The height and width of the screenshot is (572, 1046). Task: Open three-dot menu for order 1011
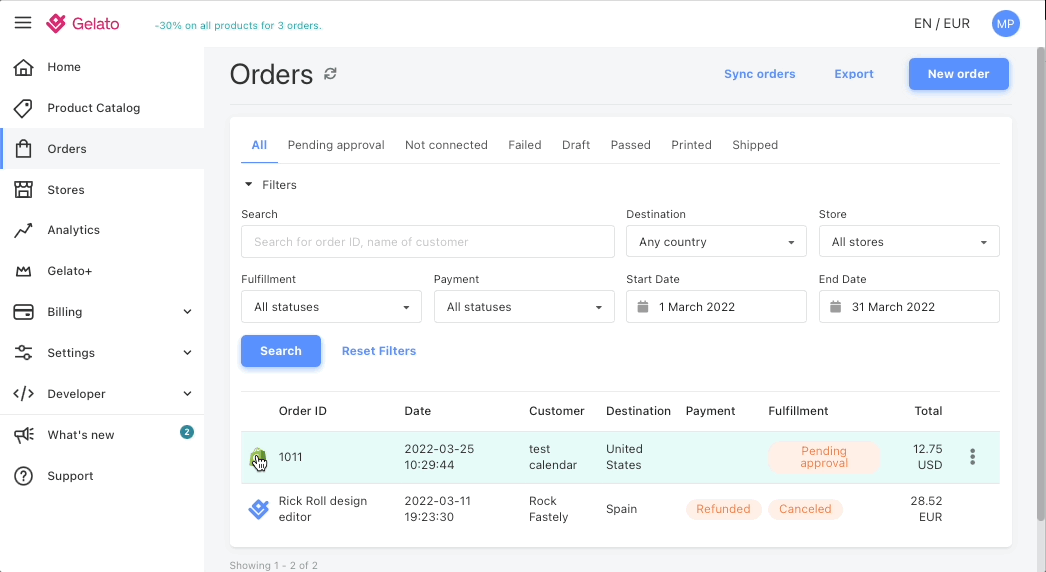tap(973, 457)
